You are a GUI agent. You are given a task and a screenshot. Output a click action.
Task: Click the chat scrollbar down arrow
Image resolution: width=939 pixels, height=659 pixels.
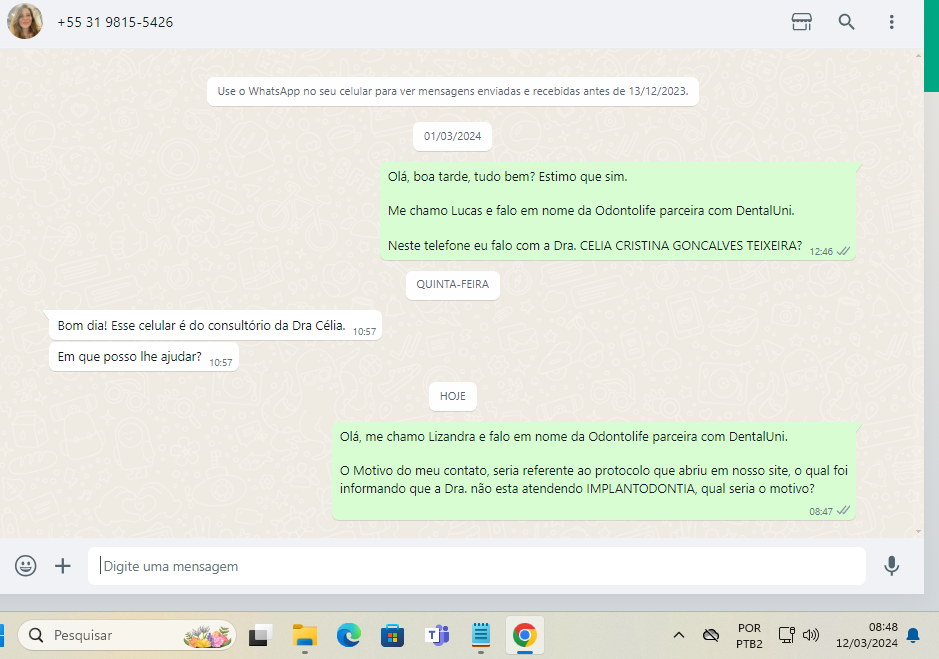pos(919,531)
